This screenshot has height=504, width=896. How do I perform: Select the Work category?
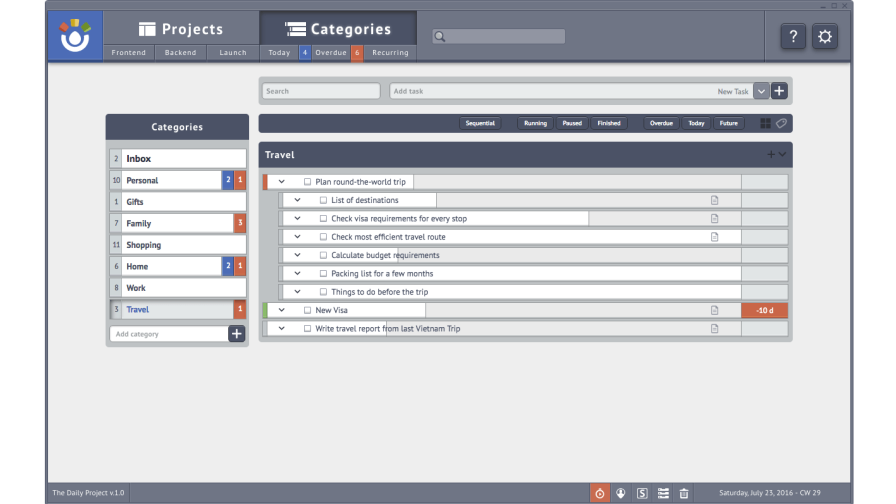pos(178,288)
